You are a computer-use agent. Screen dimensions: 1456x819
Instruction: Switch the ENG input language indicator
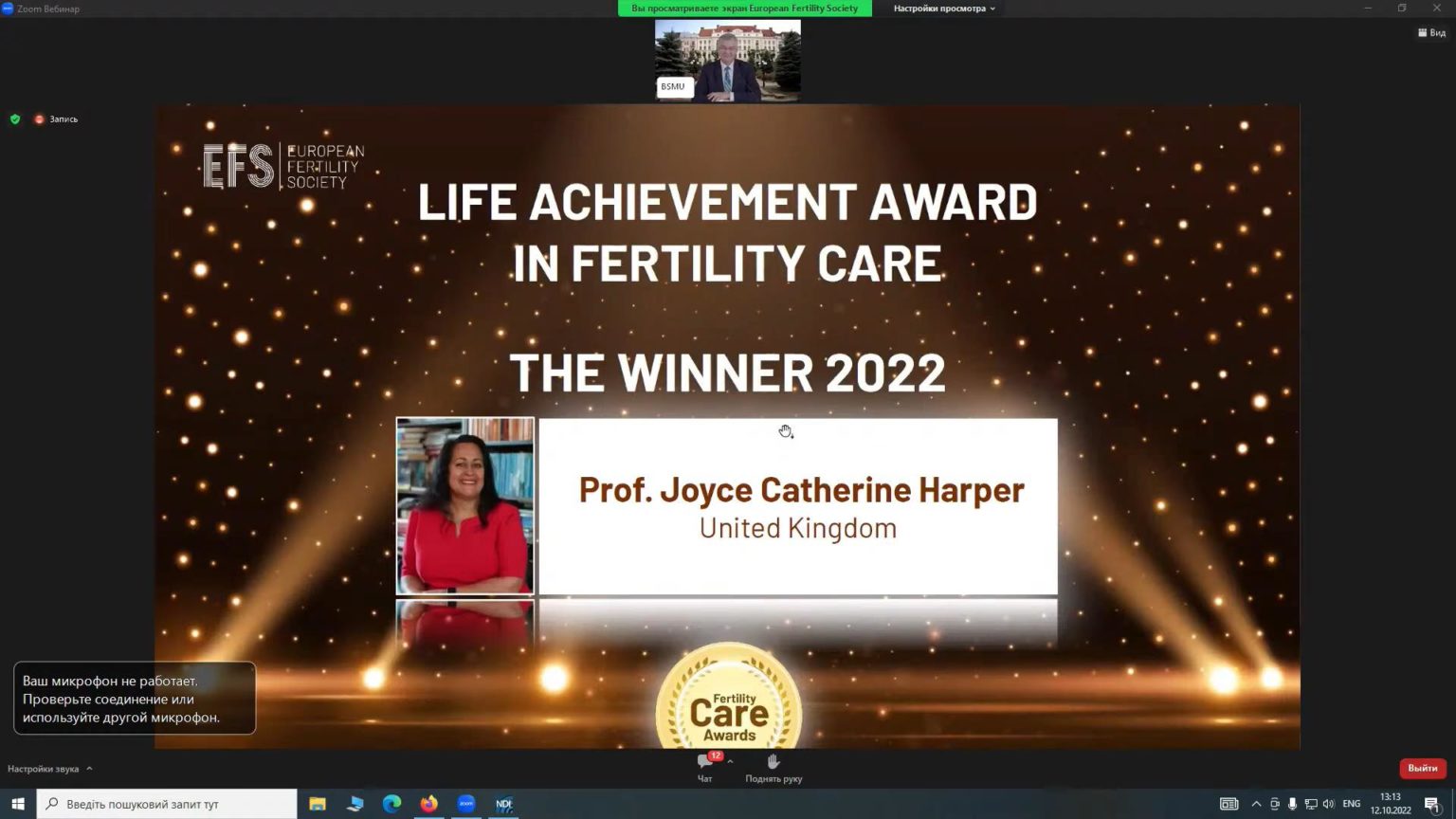[x=1352, y=804]
